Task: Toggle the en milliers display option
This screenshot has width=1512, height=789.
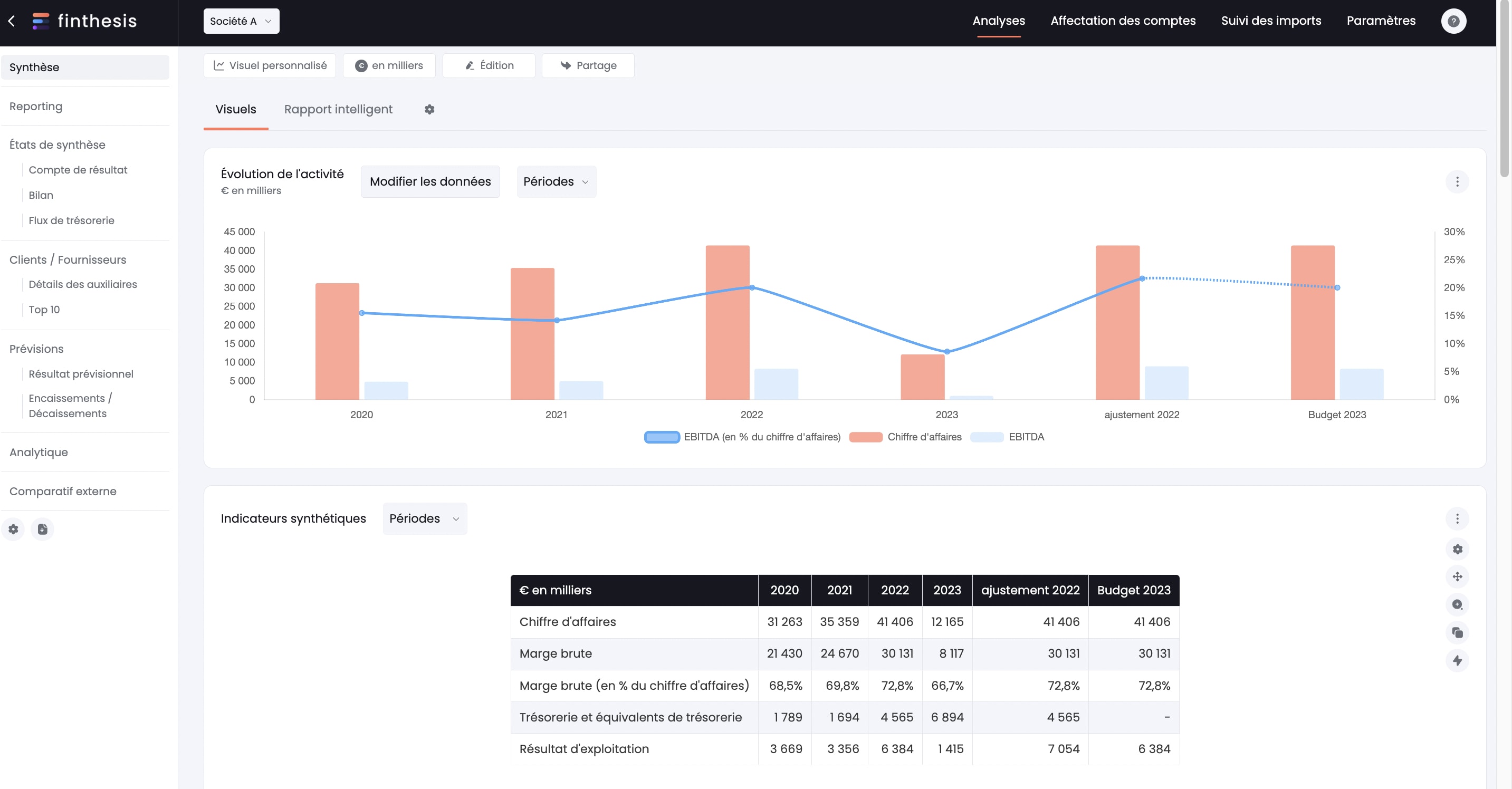Action: pos(389,64)
